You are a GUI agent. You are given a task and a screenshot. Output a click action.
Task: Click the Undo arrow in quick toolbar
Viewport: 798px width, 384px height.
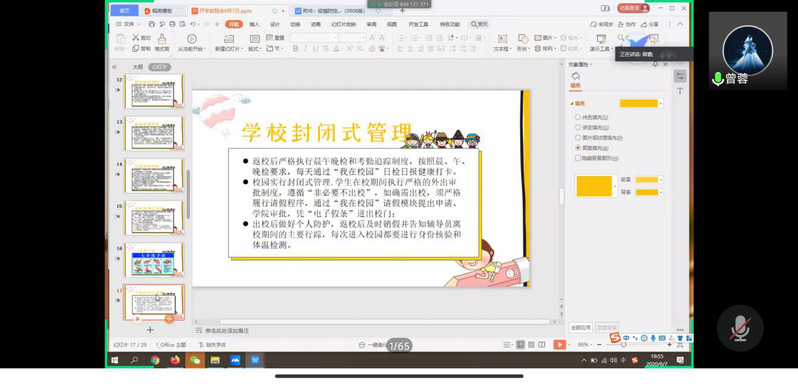(x=193, y=24)
